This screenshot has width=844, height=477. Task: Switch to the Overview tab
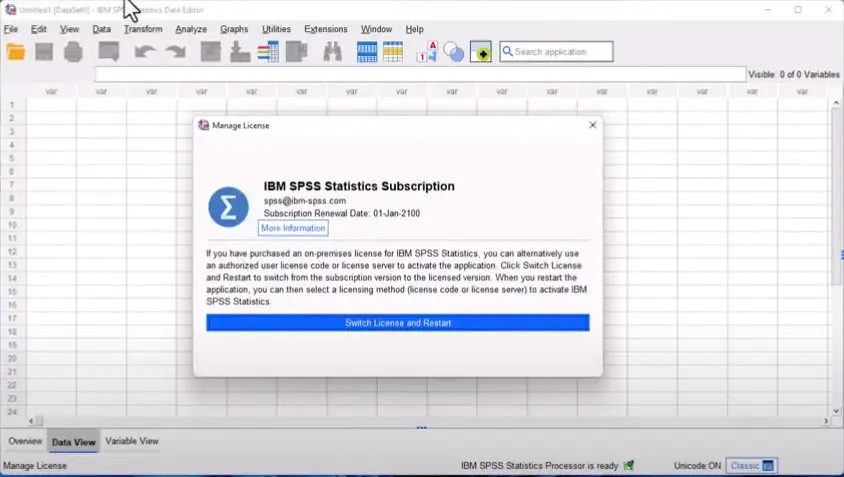[x=25, y=441]
